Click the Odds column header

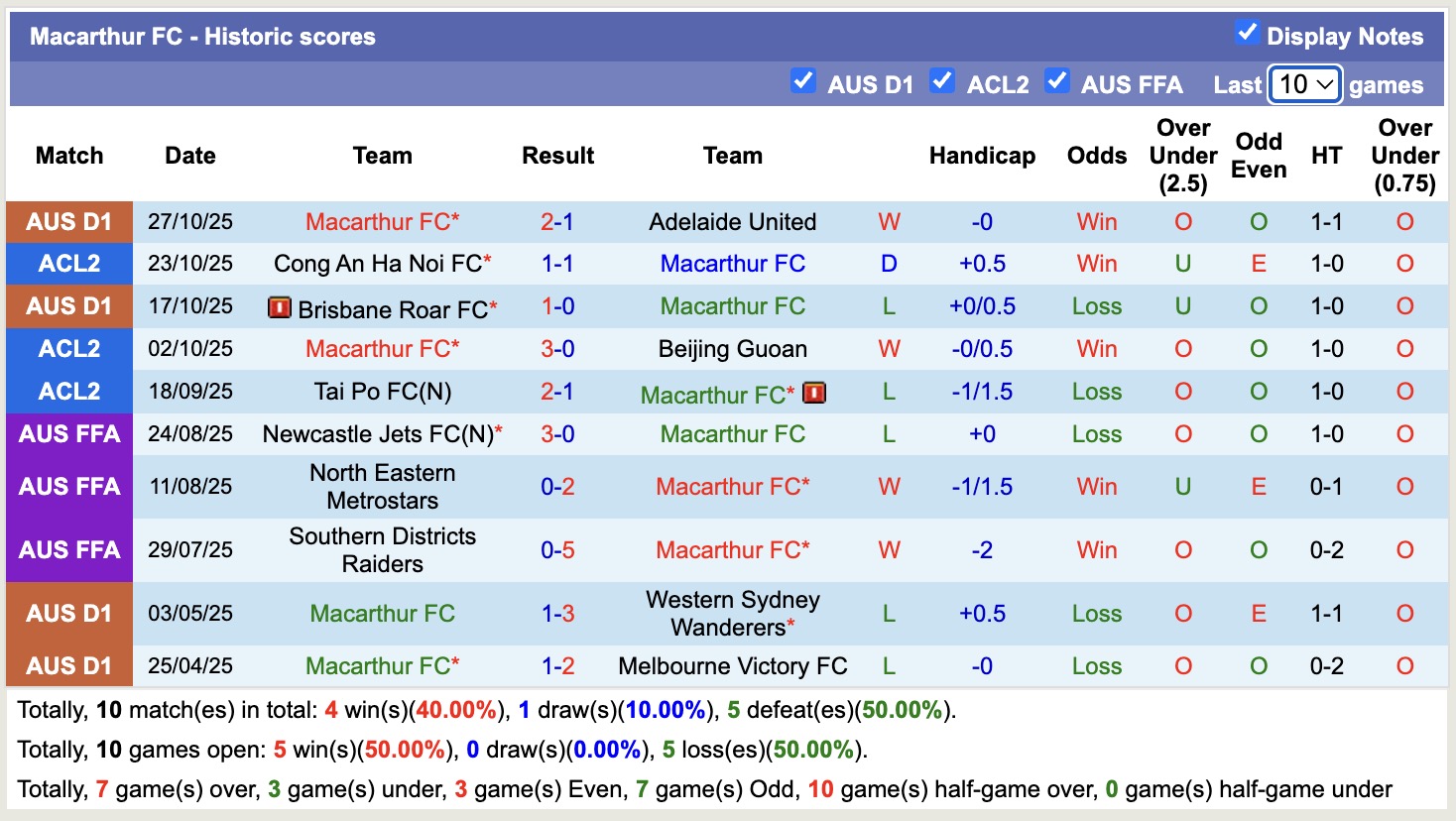tap(1097, 156)
